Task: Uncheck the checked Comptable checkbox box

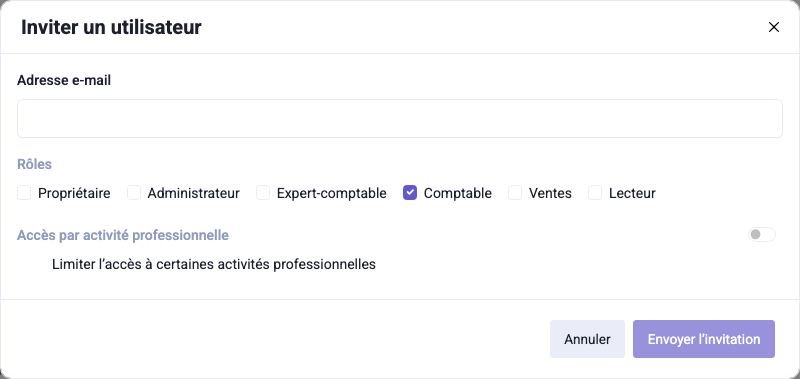Action: [410, 193]
